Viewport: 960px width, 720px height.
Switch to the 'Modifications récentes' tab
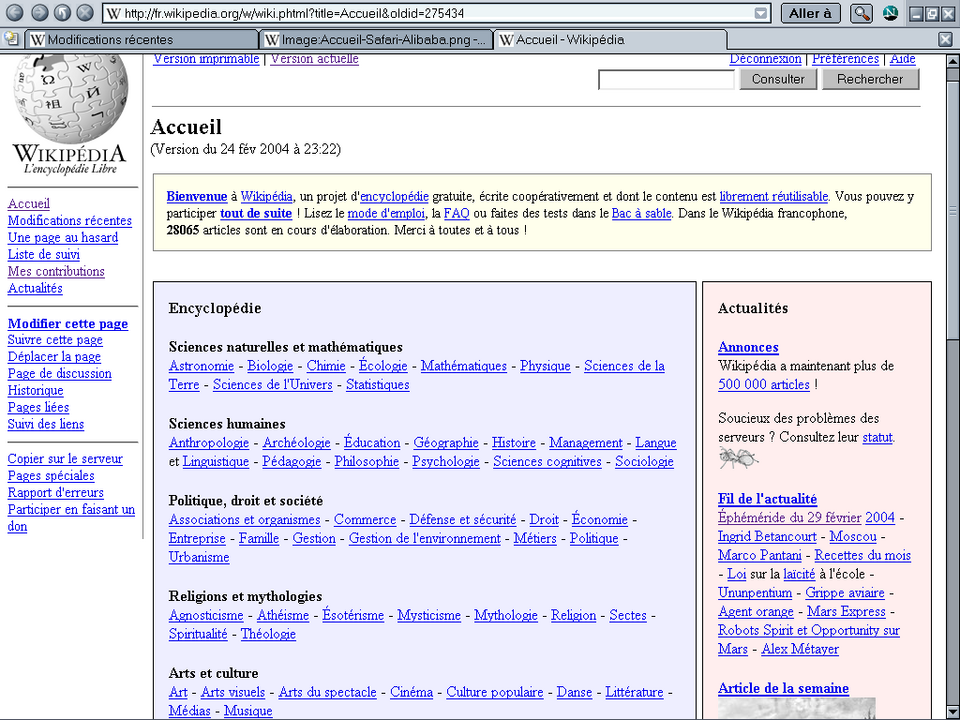(x=142, y=40)
